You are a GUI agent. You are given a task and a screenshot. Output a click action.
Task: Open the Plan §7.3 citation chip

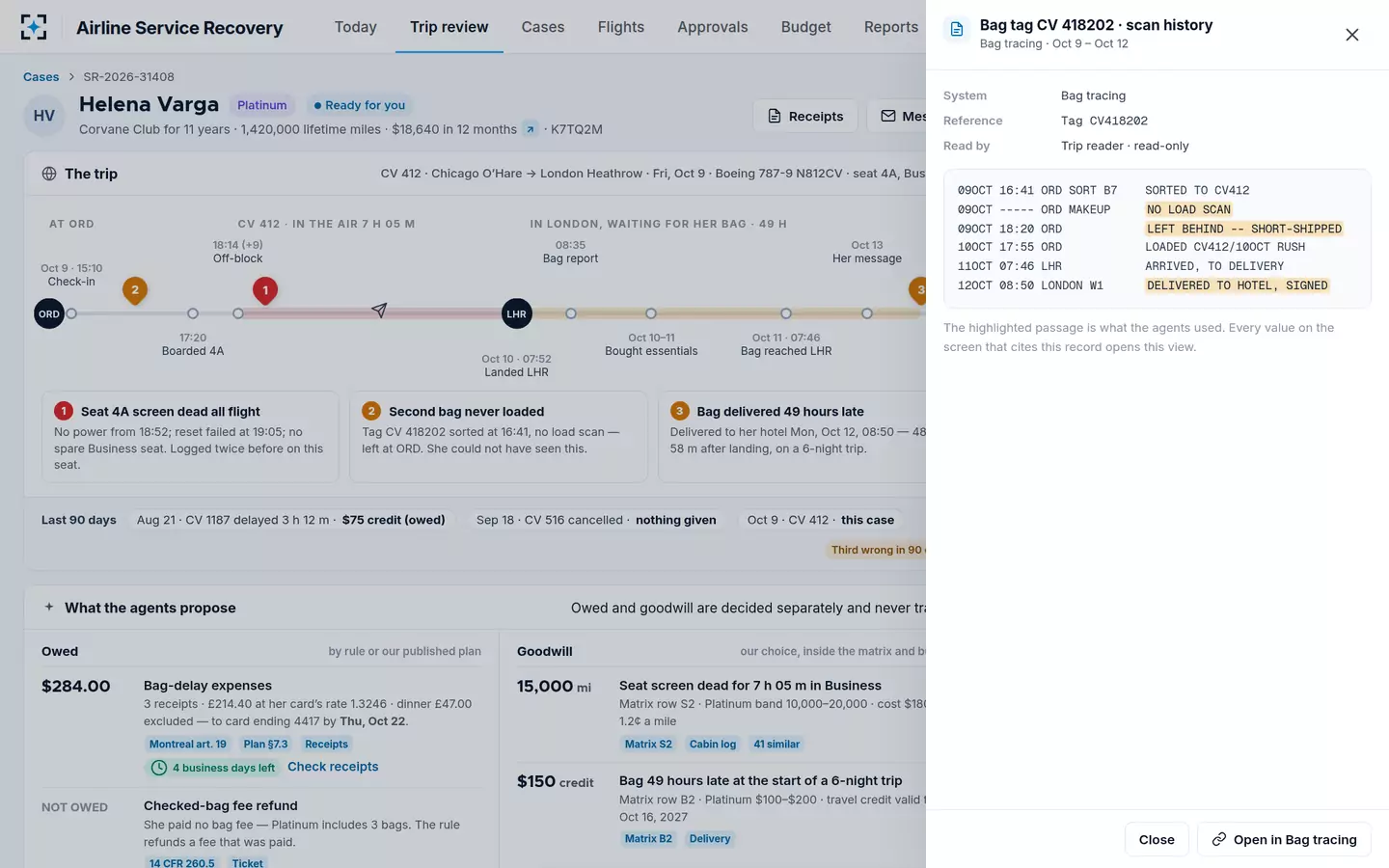point(266,745)
